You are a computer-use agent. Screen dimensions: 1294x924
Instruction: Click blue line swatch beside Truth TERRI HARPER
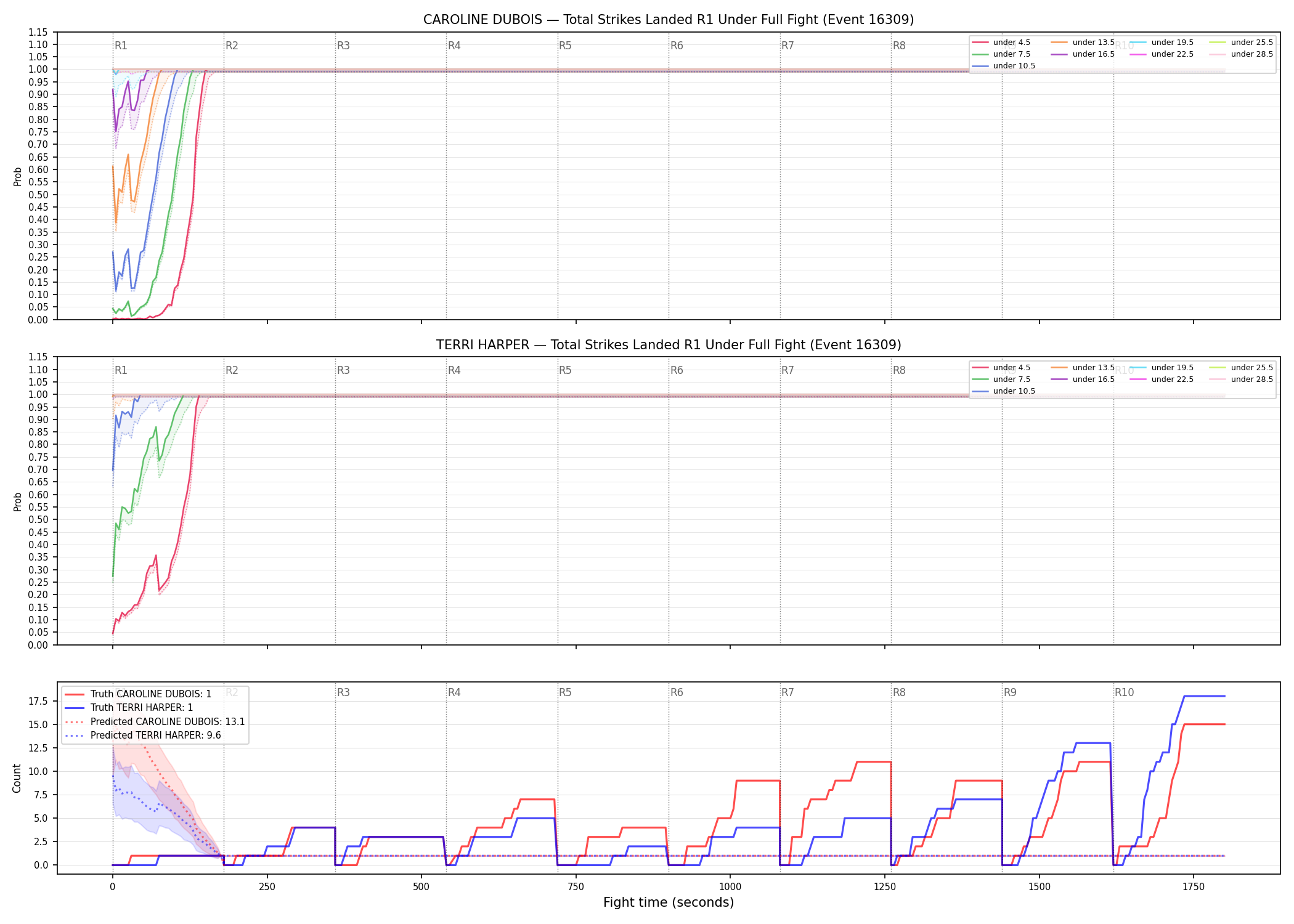[75, 708]
